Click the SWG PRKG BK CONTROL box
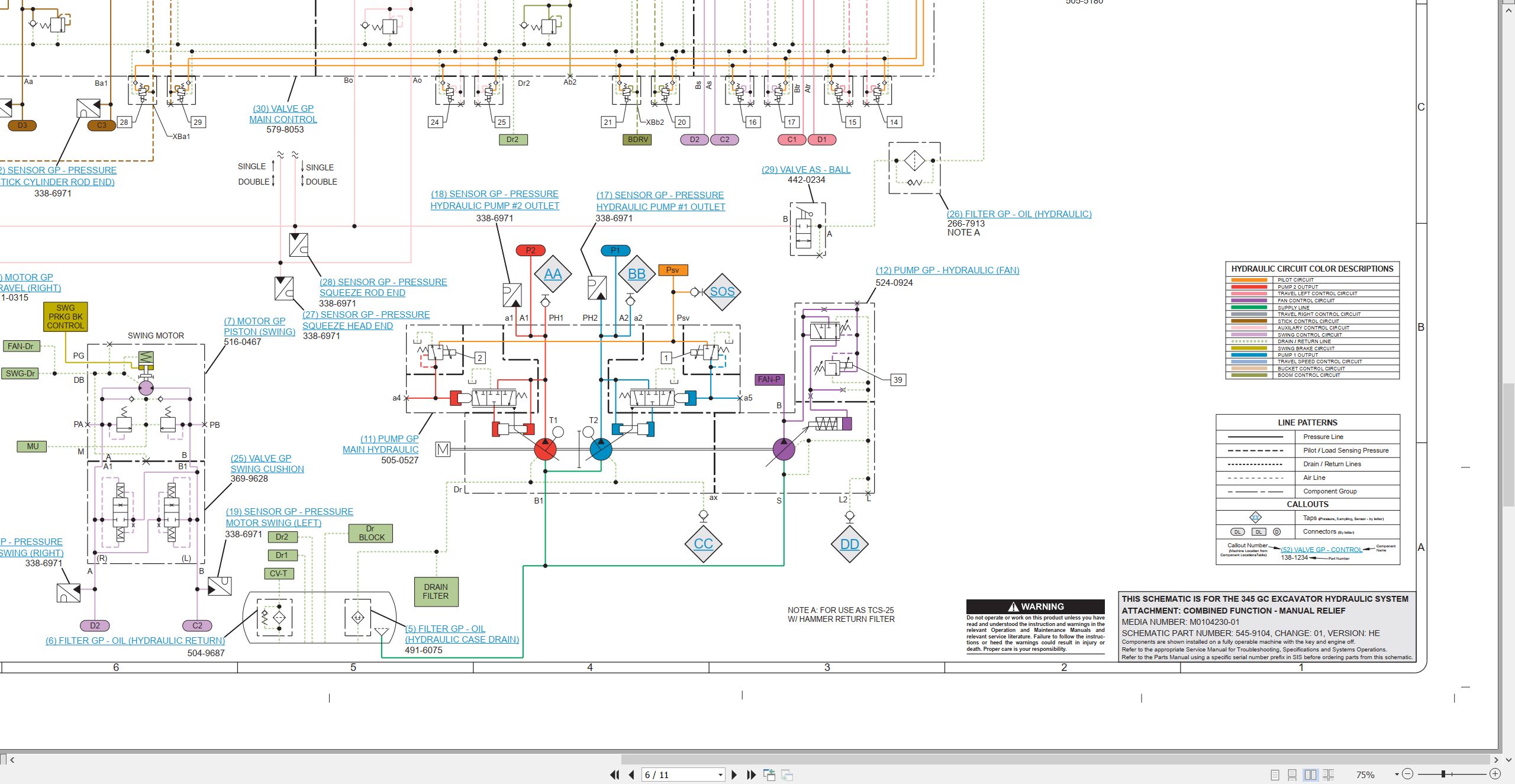The height and width of the screenshot is (784, 1515). point(65,317)
